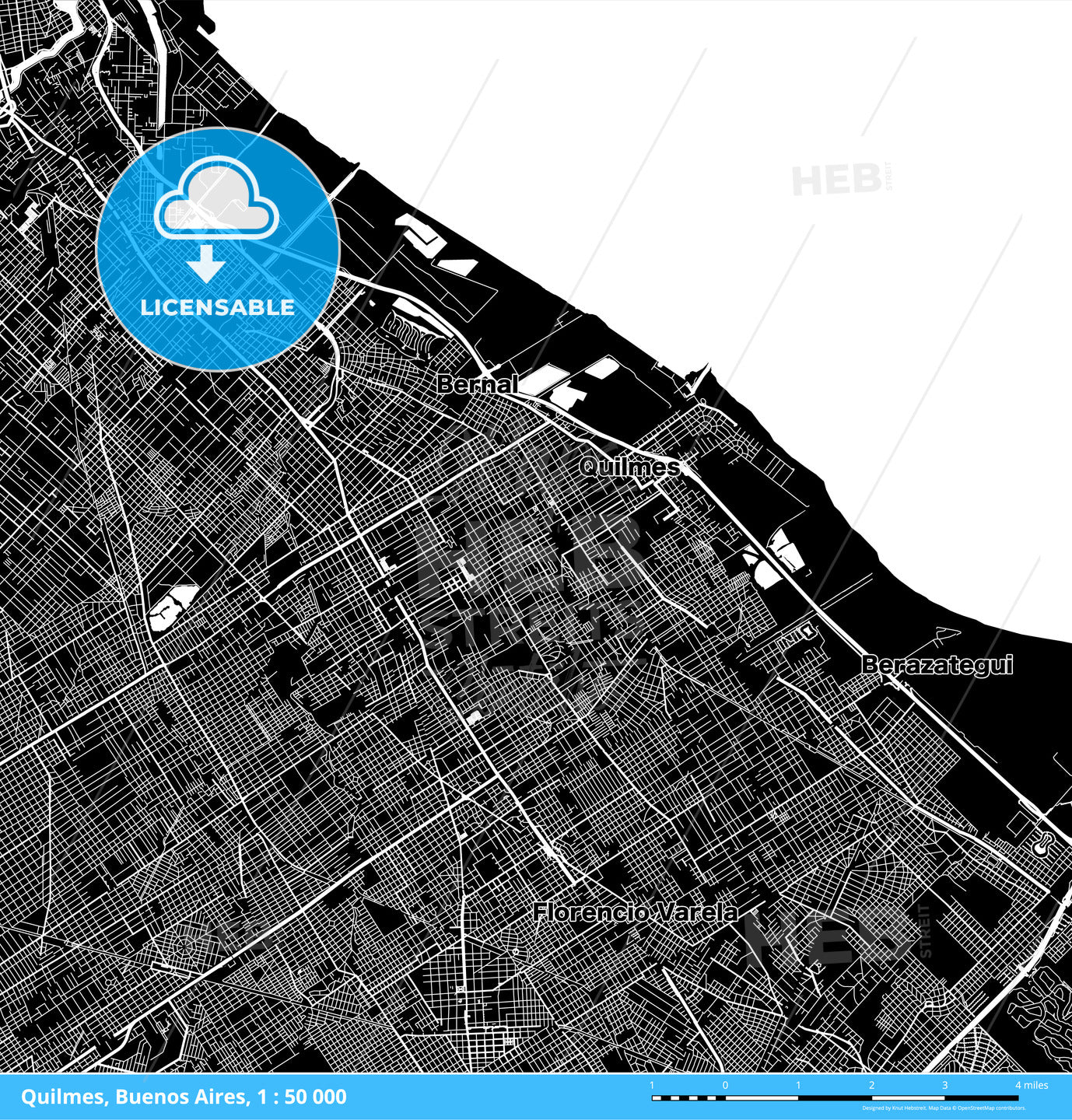
Task: Click the Florencio Varela label
Action: point(636,912)
